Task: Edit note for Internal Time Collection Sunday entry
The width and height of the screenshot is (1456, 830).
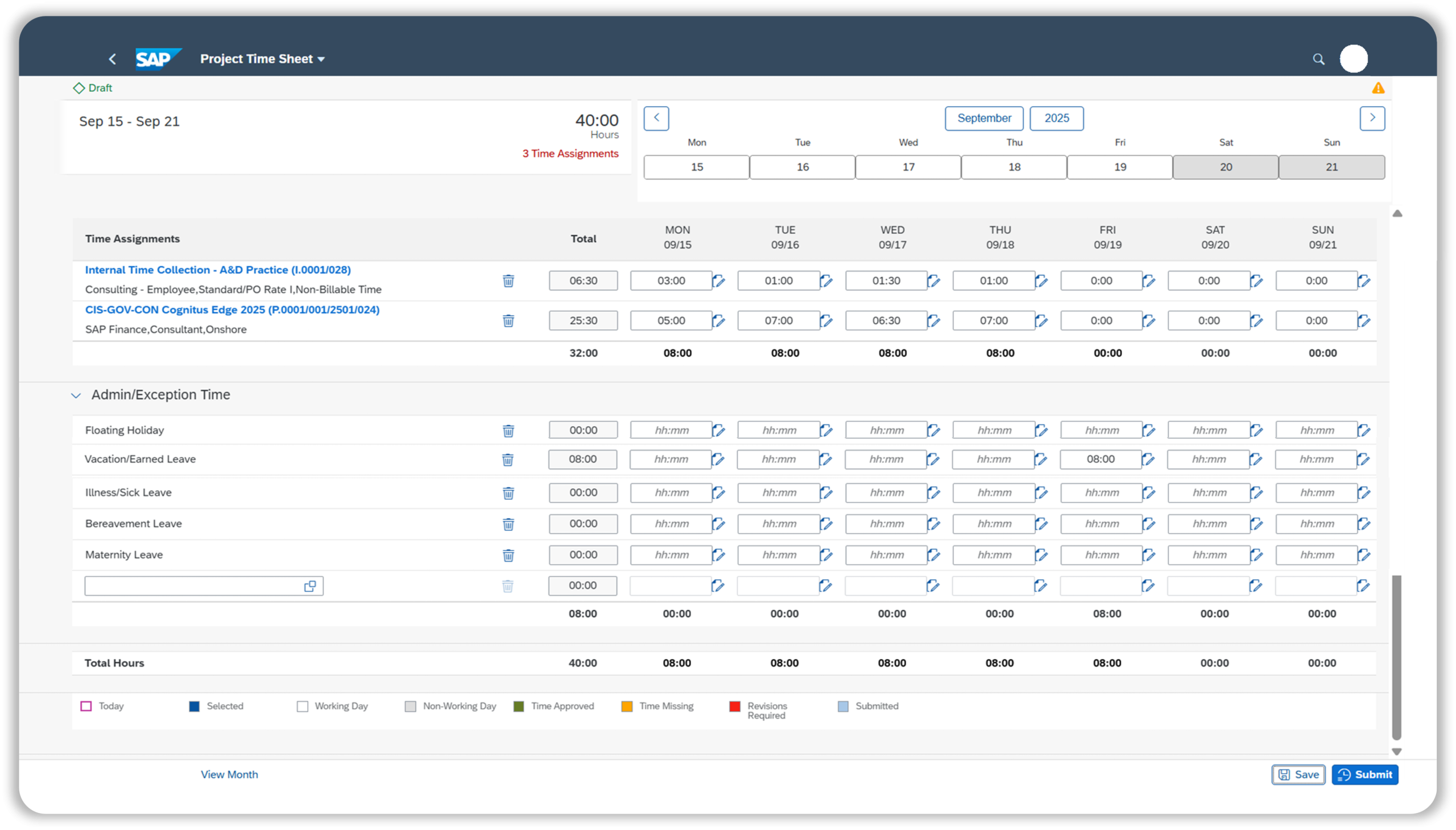Action: [x=1364, y=280]
